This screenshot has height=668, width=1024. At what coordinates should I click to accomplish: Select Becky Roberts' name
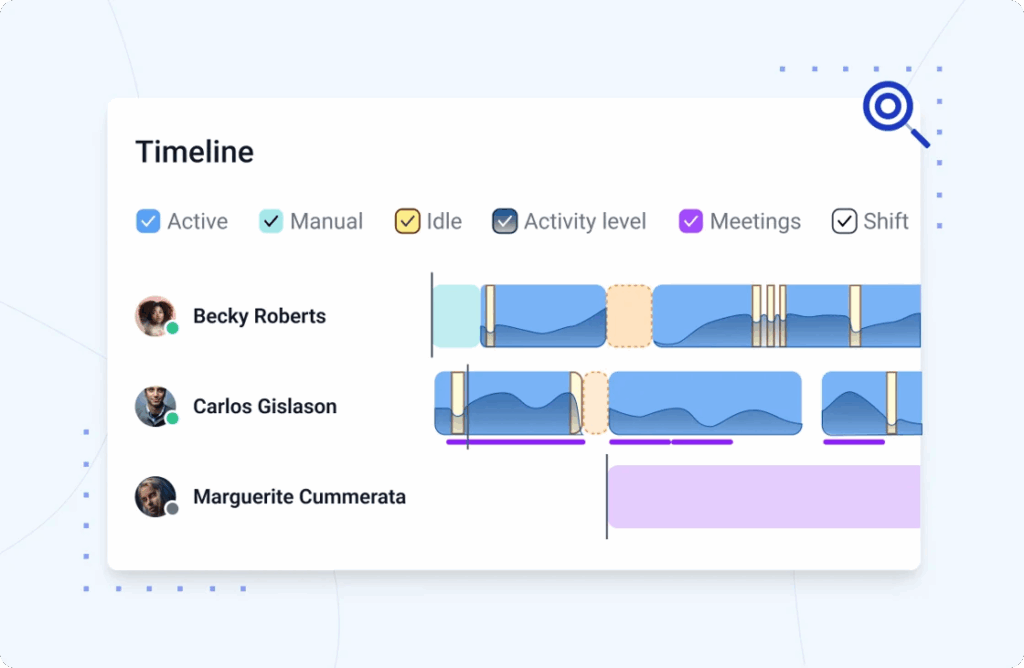point(259,316)
